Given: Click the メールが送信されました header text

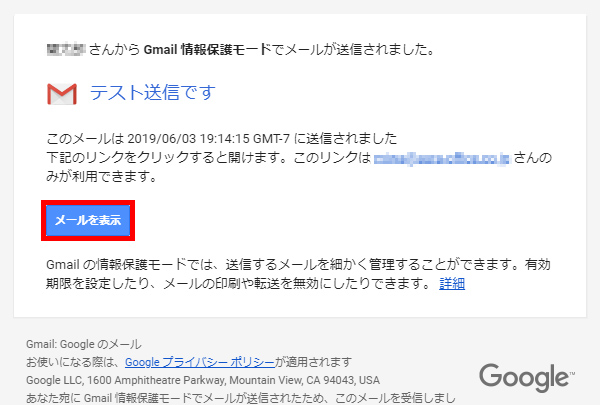Looking at the screenshot, I should click(360, 50).
